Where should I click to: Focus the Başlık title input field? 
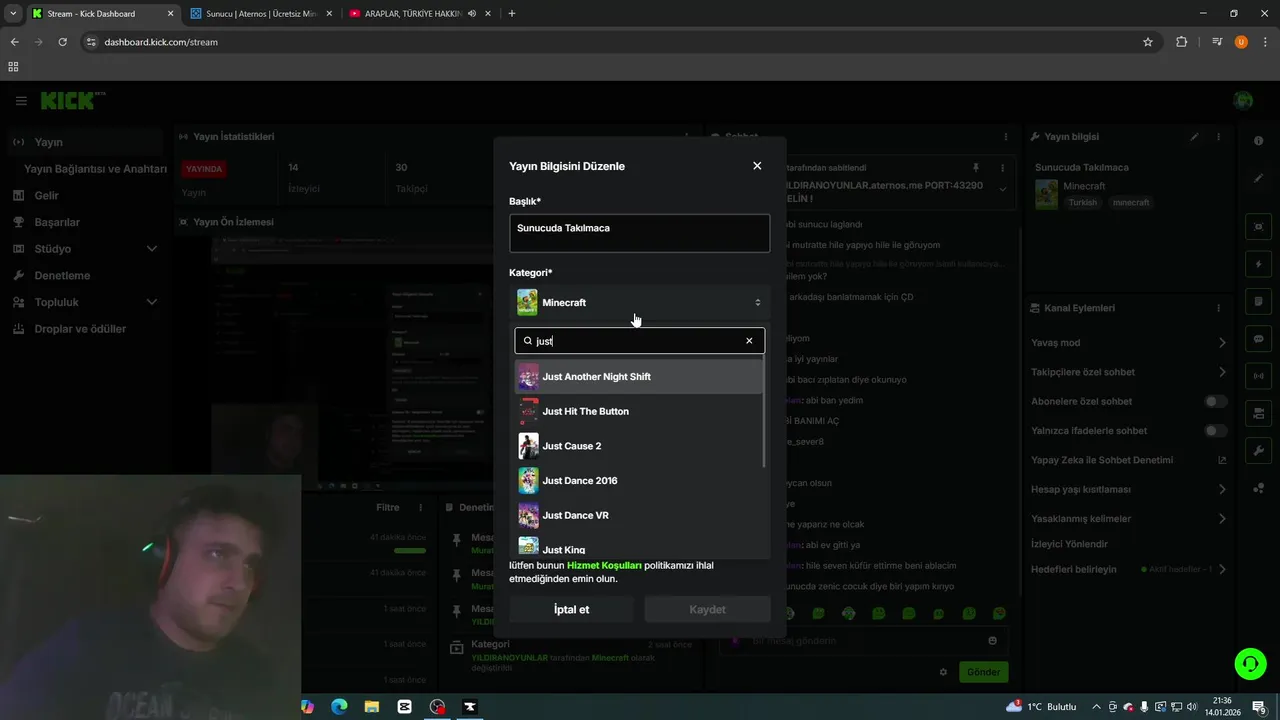(639, 233)
